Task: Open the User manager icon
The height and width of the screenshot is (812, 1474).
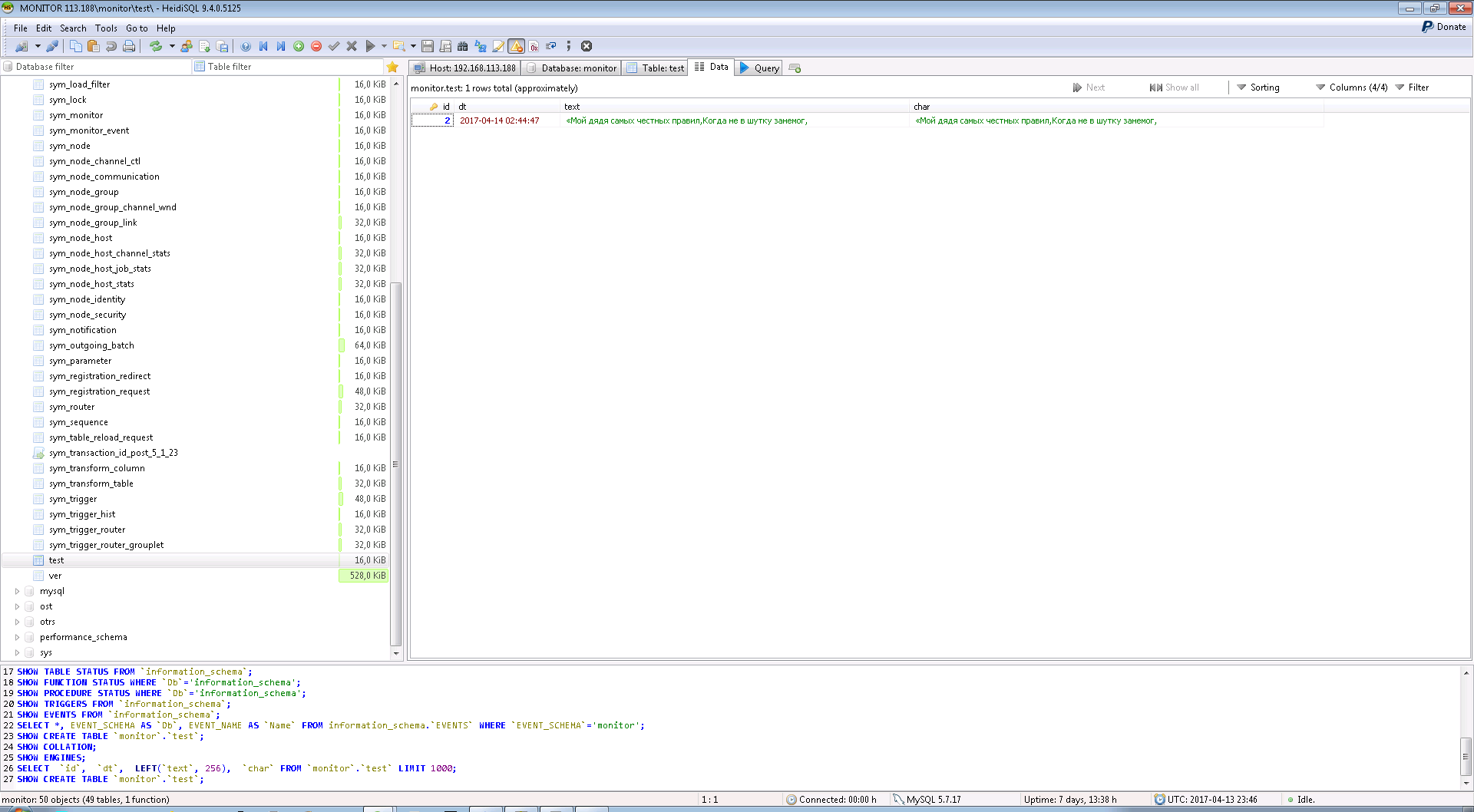Action: coord(187,46)
